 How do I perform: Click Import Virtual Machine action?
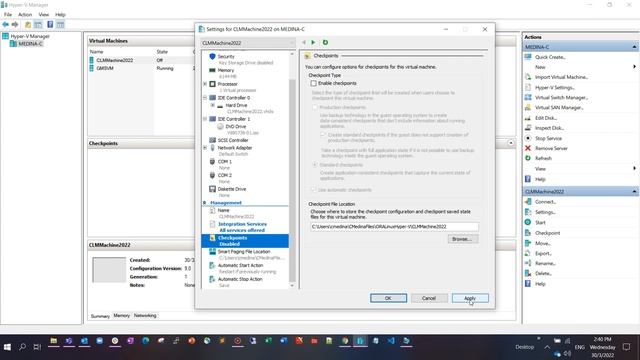[561, 77]
